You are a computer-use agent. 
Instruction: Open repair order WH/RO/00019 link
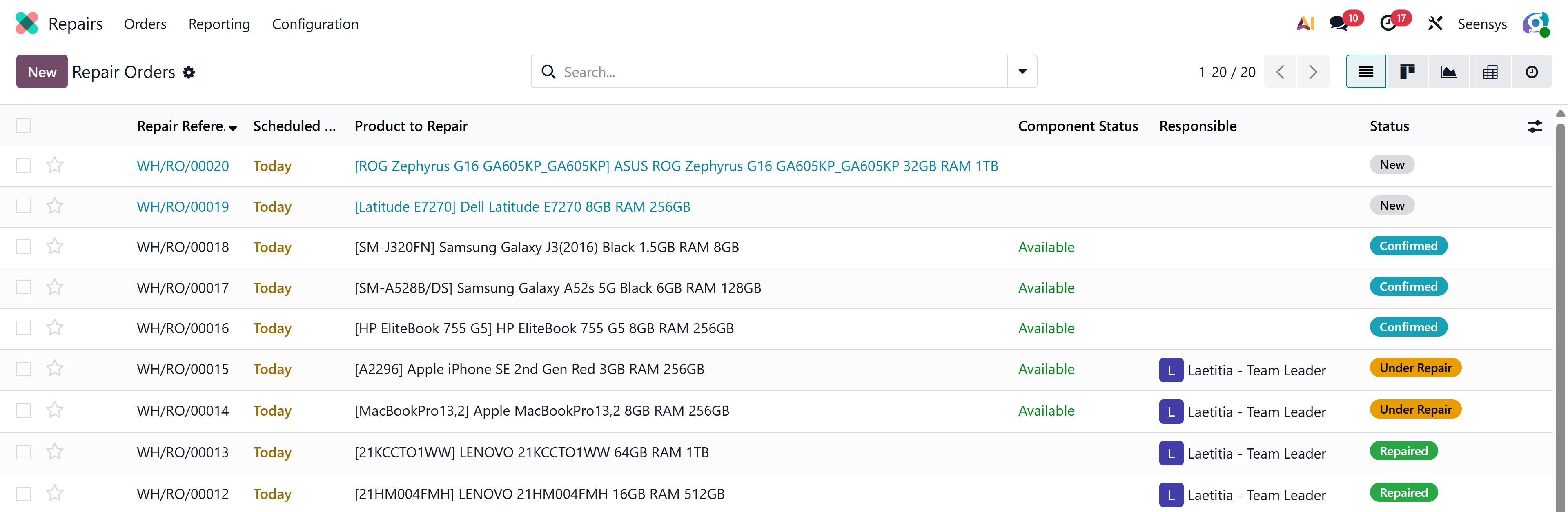183,206
